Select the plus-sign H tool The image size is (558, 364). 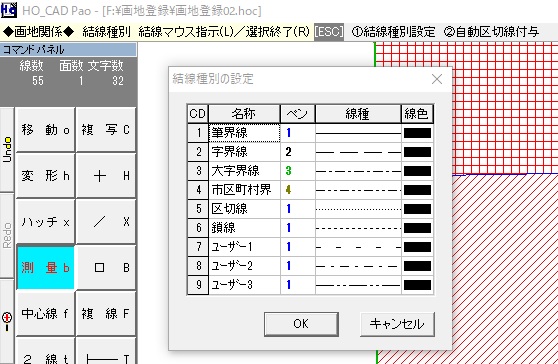(106, 176)
